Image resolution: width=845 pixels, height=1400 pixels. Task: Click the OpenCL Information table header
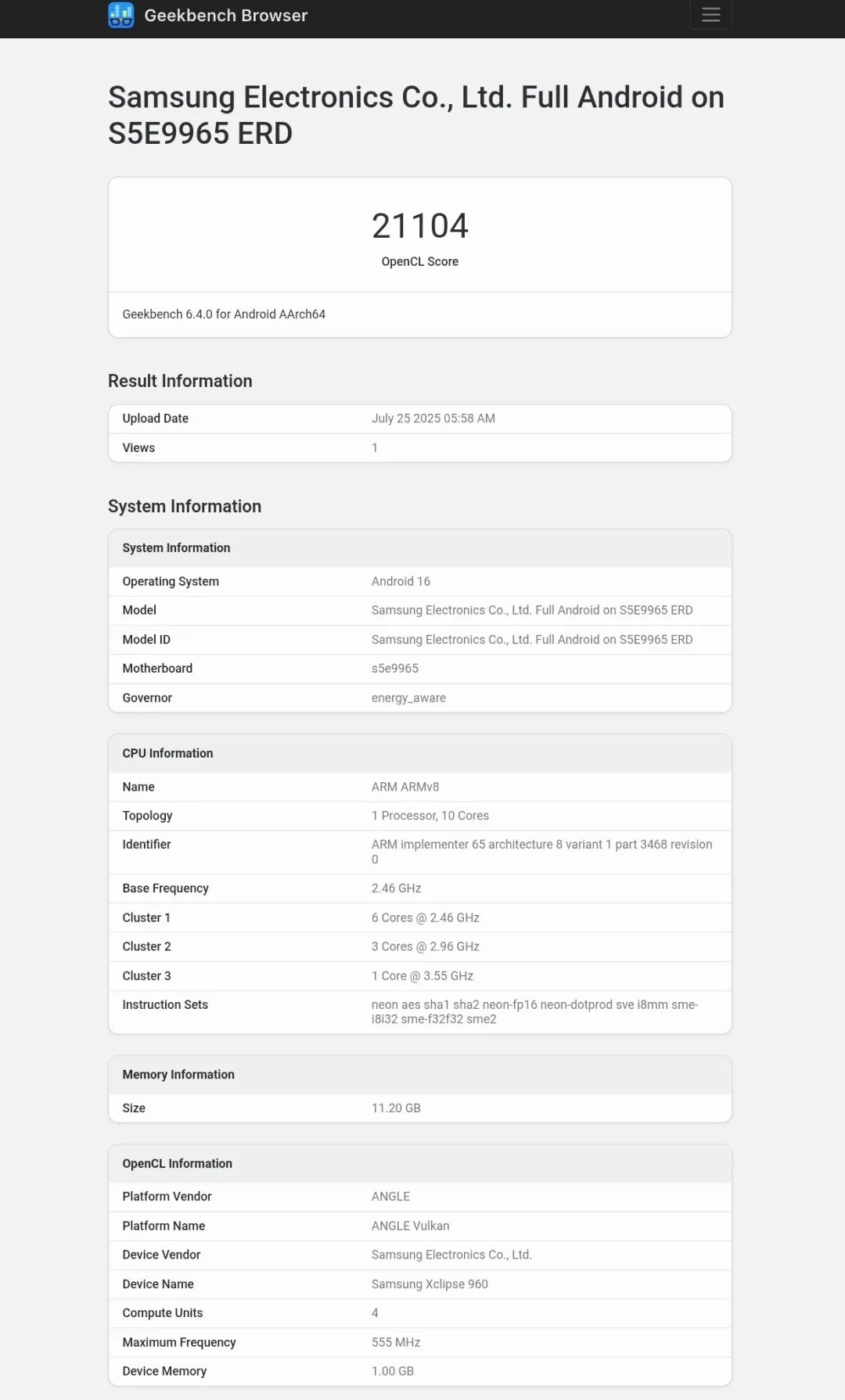[x=177, y=1164]
